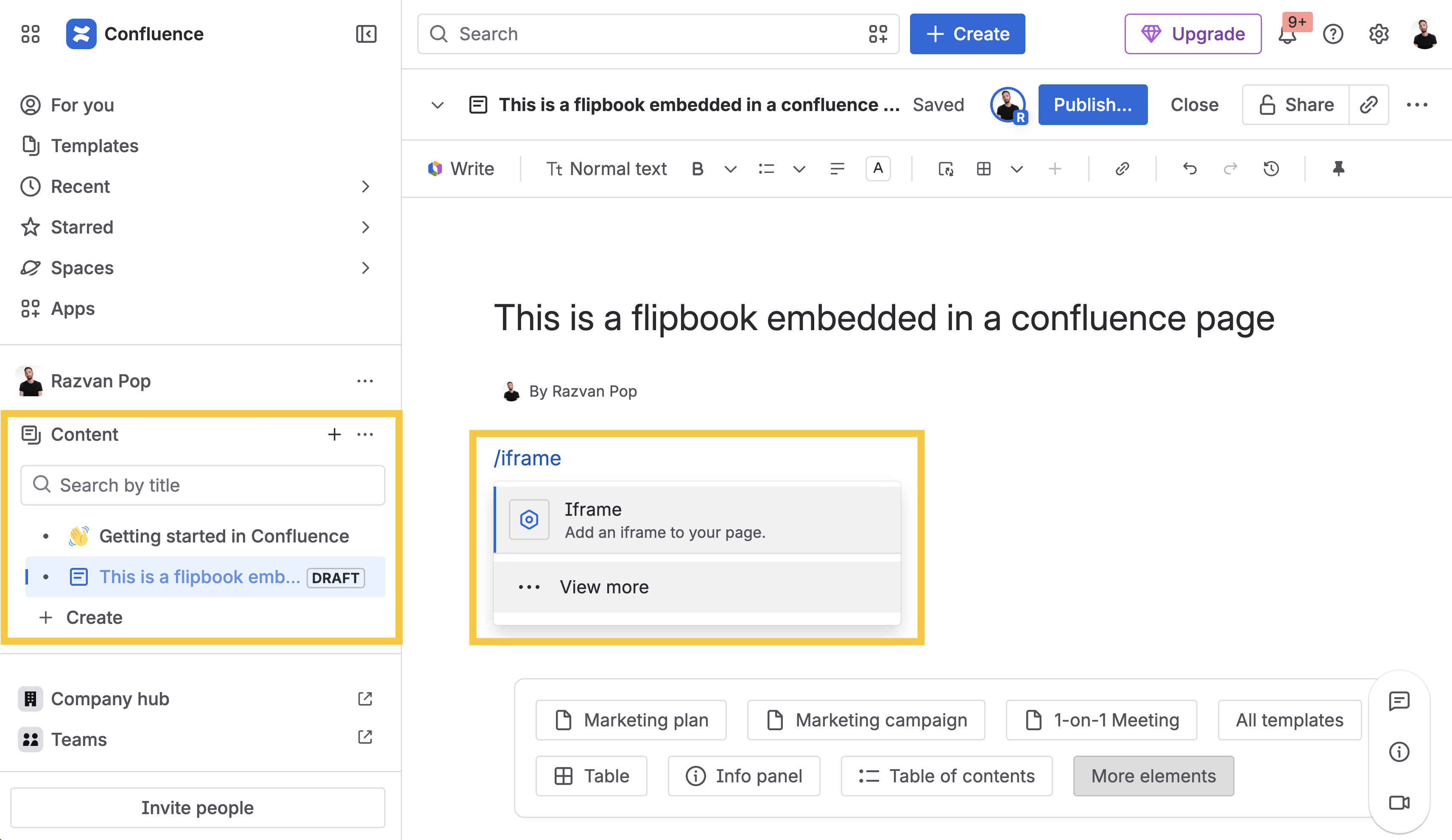The image size is (1452, 840).
Task: Open the notifications bell
Action: click(x=1287, y=35)
